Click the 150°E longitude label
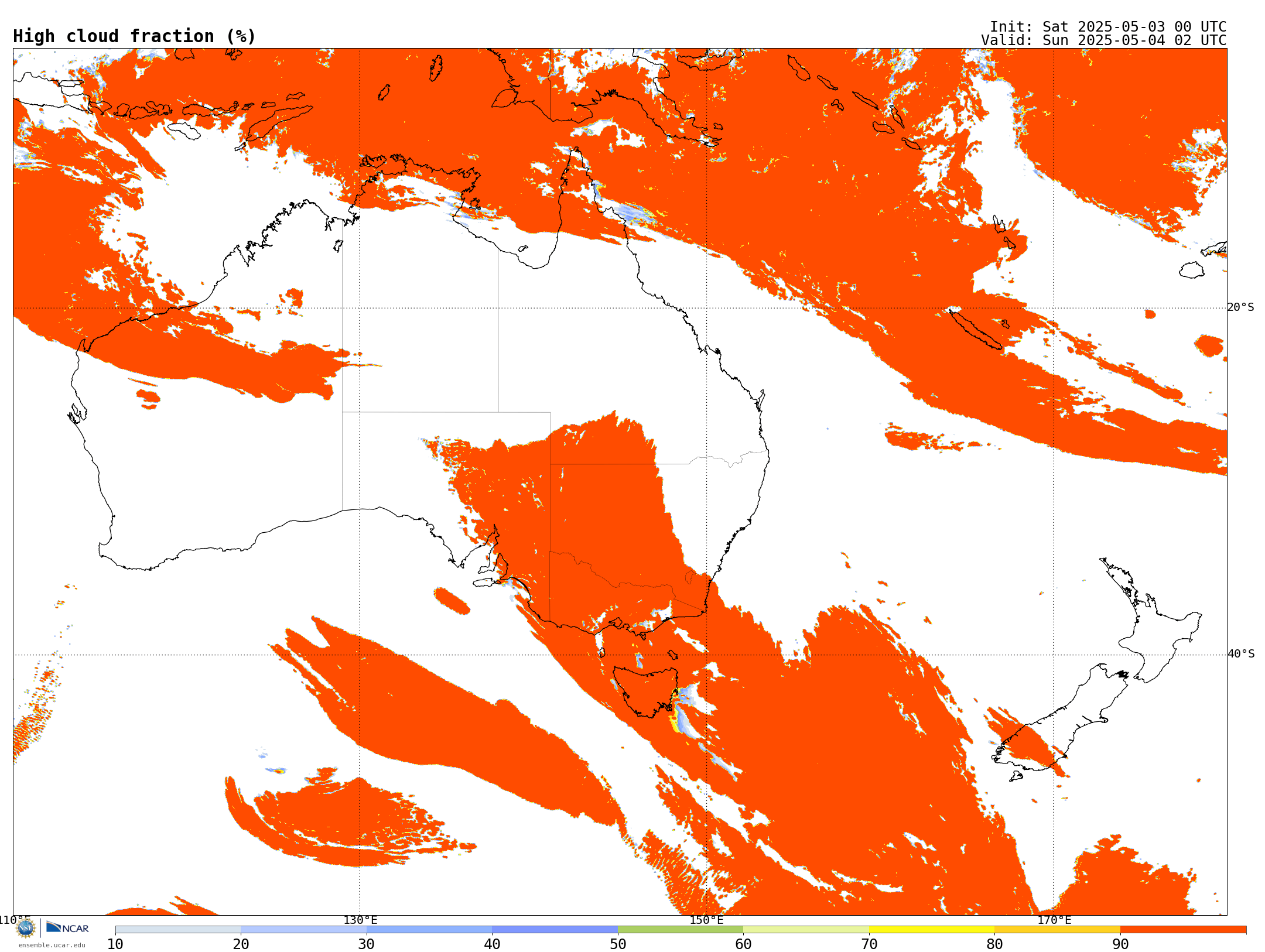Image resolution: width=1265 pixels, height=952 pixels. [x=706, y=920]
